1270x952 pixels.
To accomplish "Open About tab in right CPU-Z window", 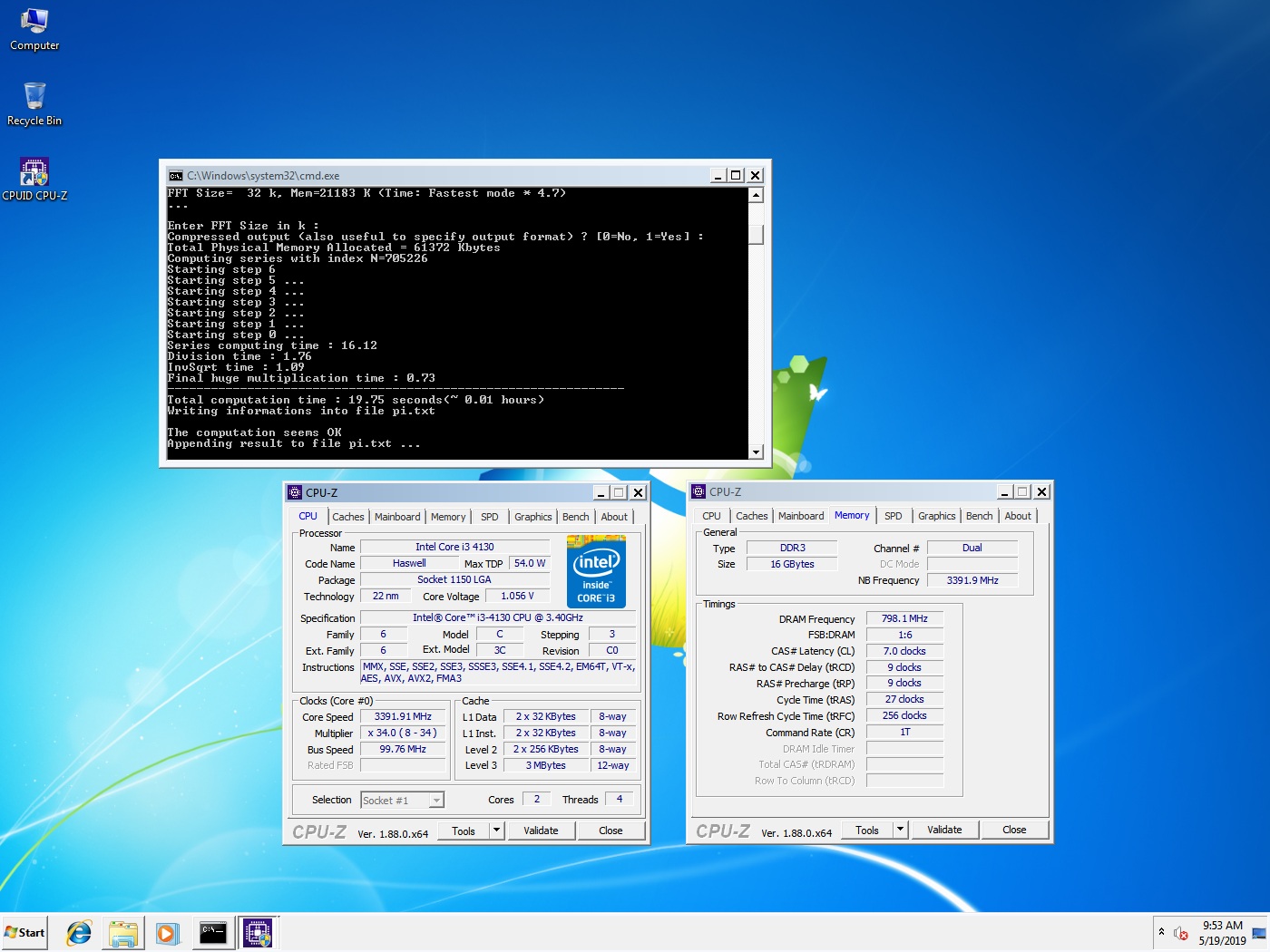I will pos(1018,516).
